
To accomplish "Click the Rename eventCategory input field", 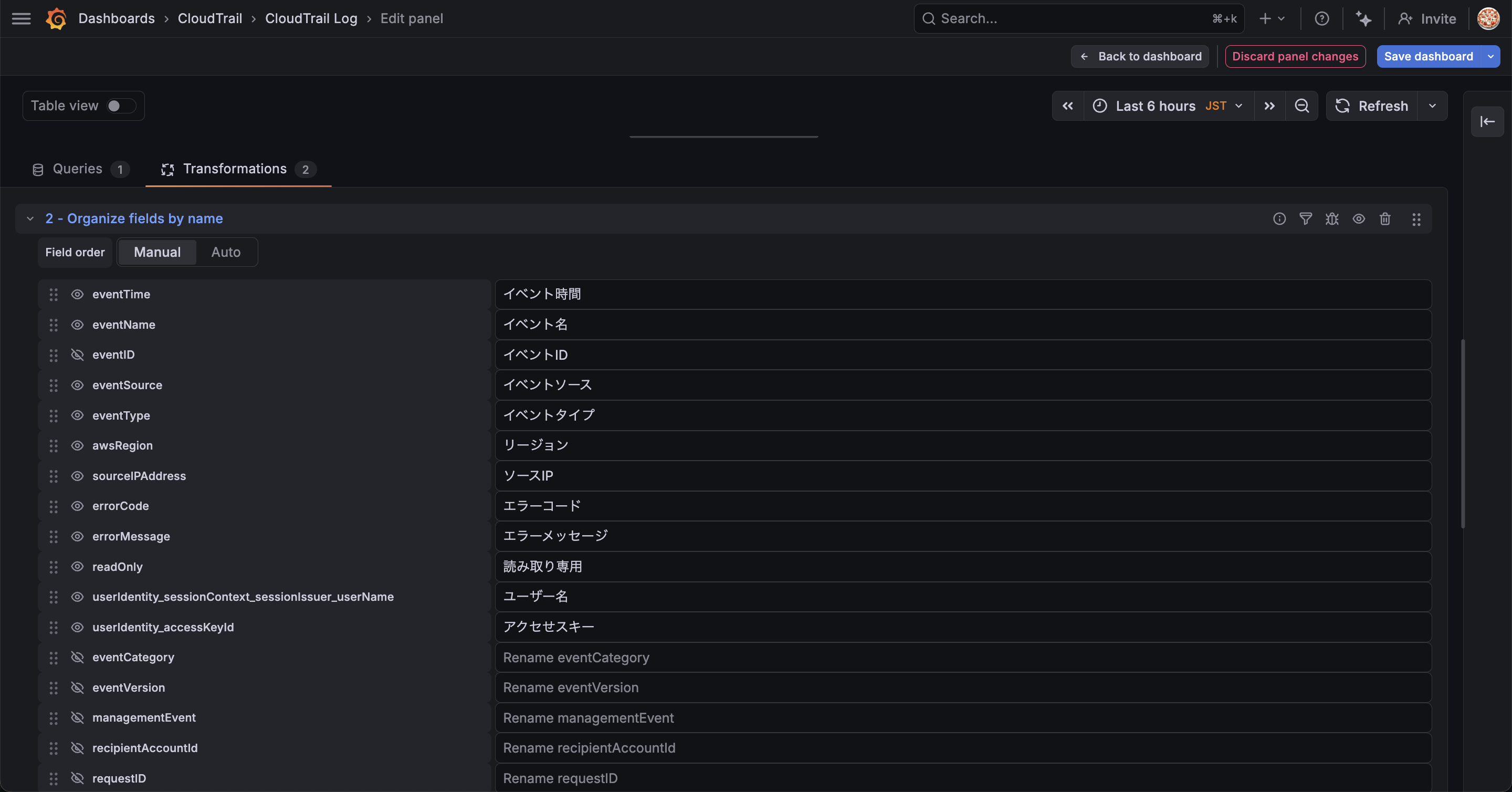I will (x=963, y=658).
